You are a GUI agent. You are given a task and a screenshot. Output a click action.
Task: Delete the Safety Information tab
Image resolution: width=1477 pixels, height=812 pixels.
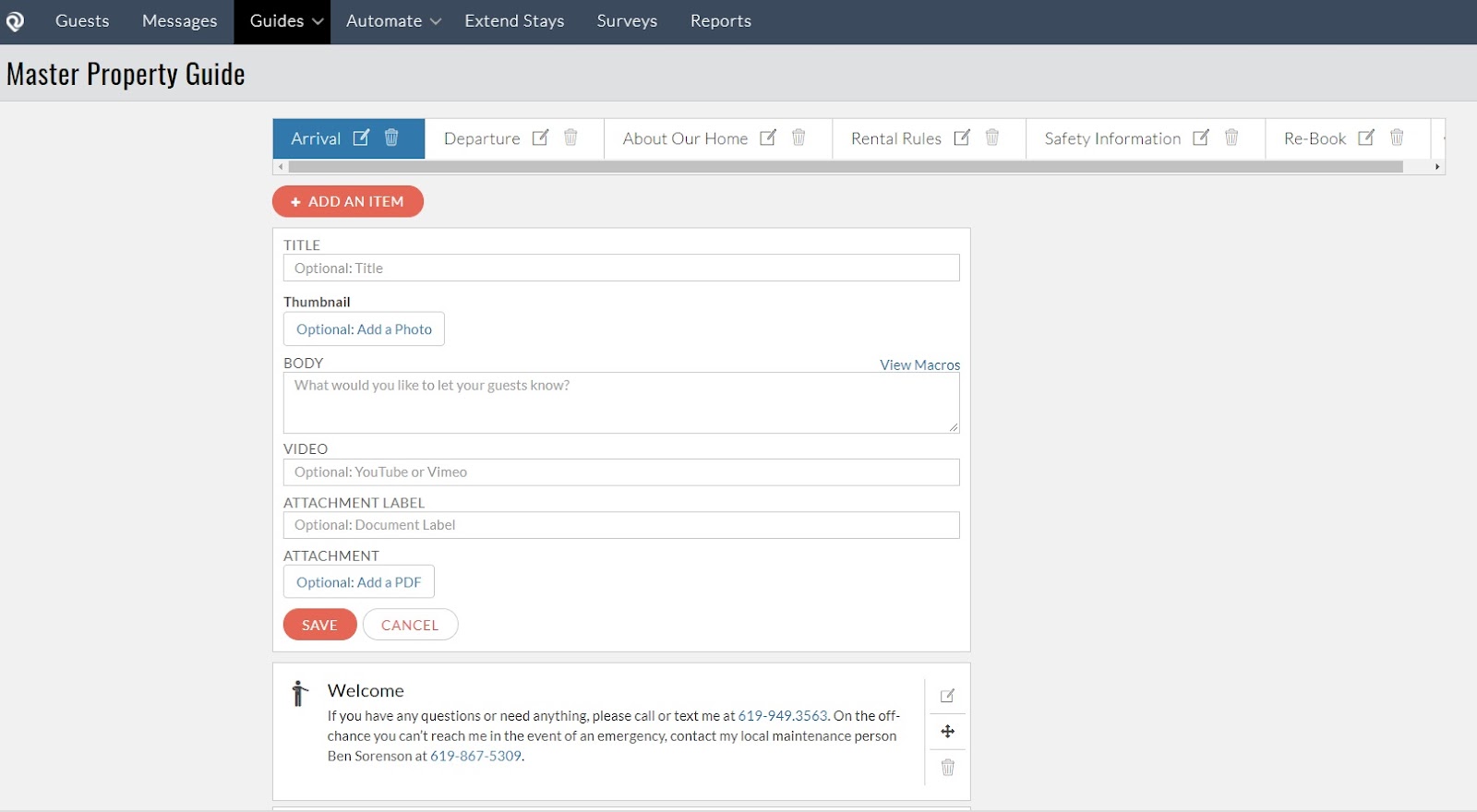click(x=1231, y=137)
